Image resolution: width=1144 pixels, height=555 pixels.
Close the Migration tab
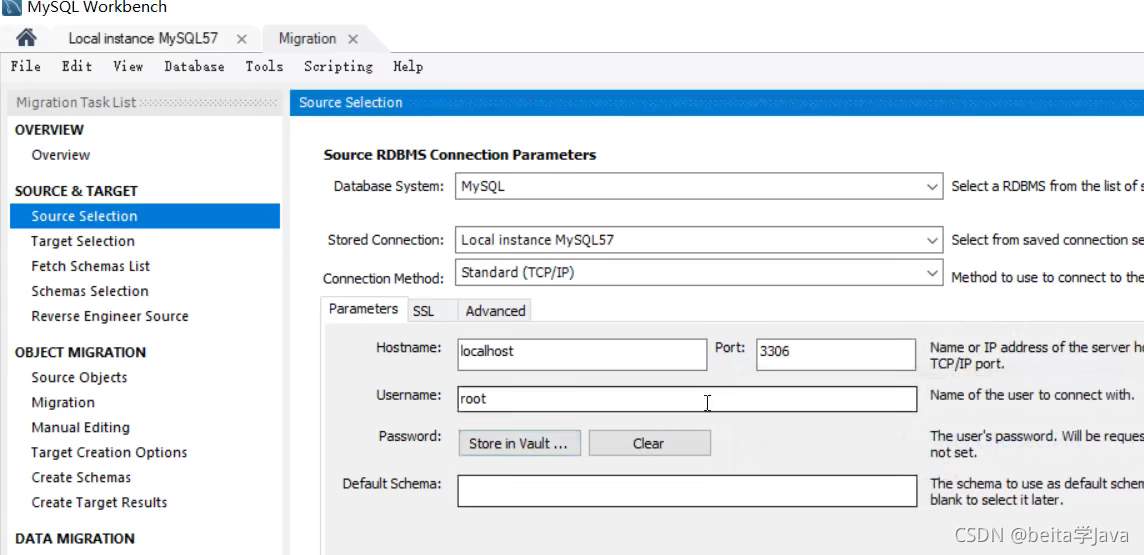(353, 39)
